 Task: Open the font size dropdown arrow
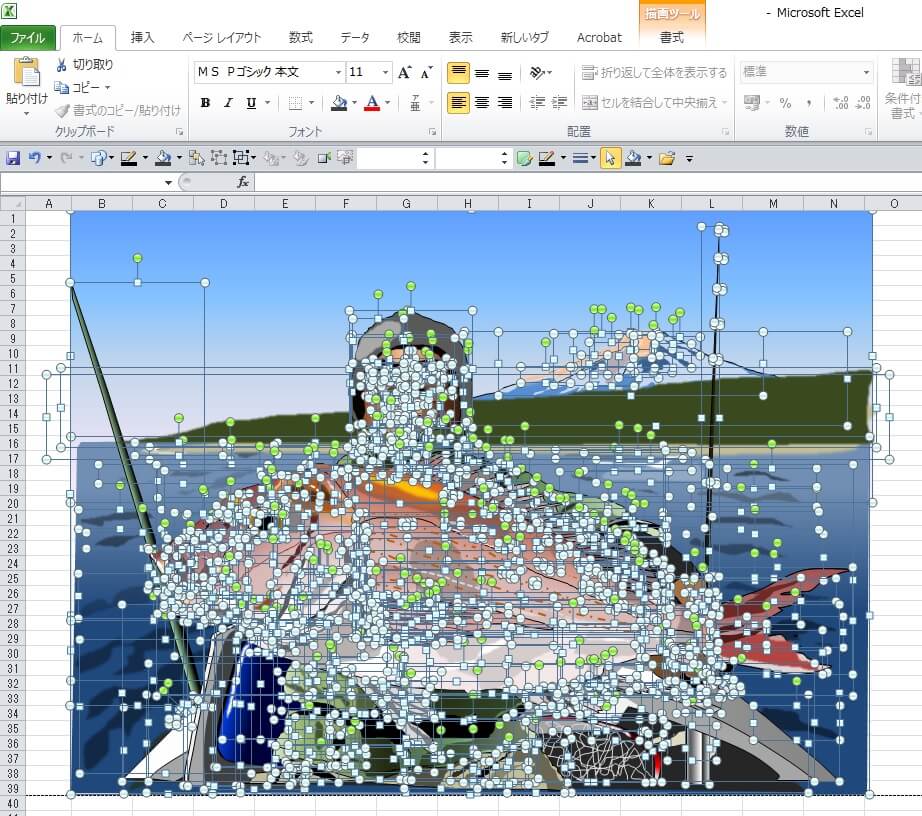tap(385, 72)
